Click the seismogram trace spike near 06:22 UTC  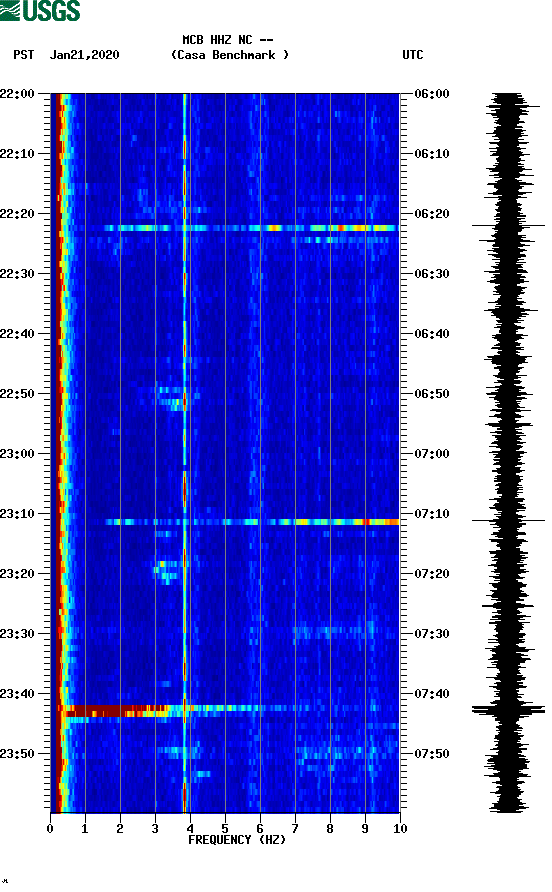(508, 226)
